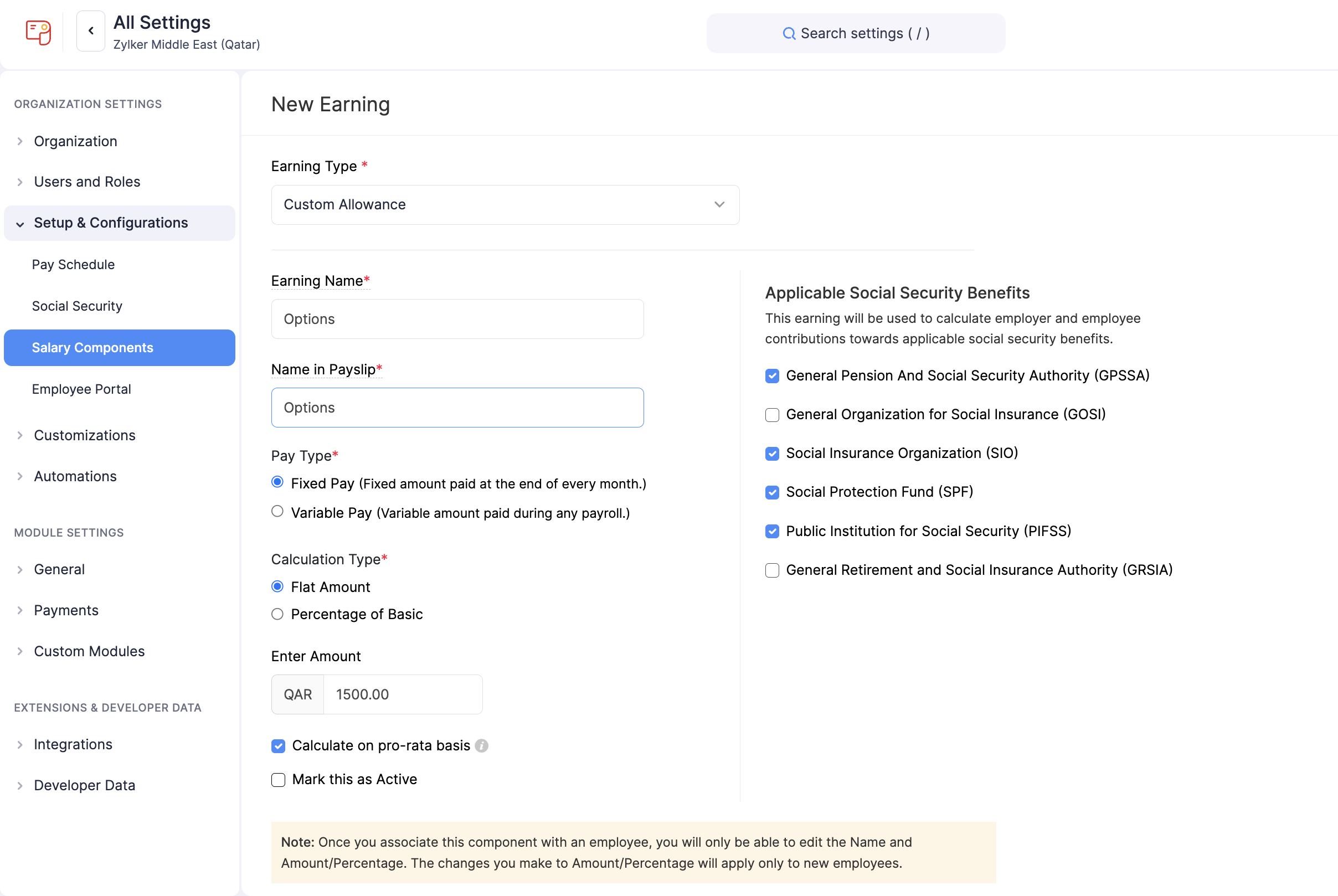
Task: Open the Earning Type dropdown
Action: click(505, 204)
